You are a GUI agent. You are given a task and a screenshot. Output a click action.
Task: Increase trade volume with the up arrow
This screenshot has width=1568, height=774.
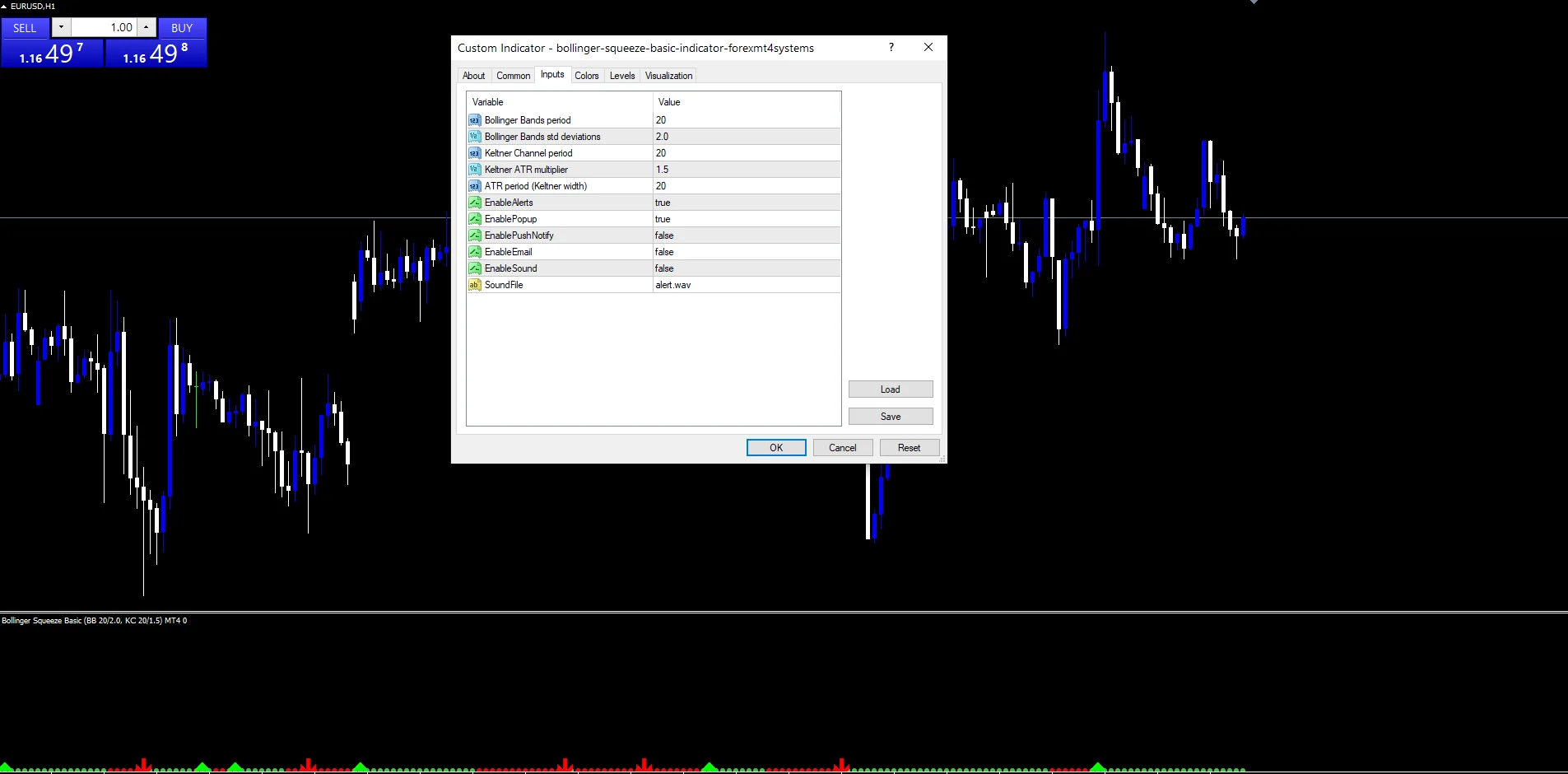pos(146,27)
